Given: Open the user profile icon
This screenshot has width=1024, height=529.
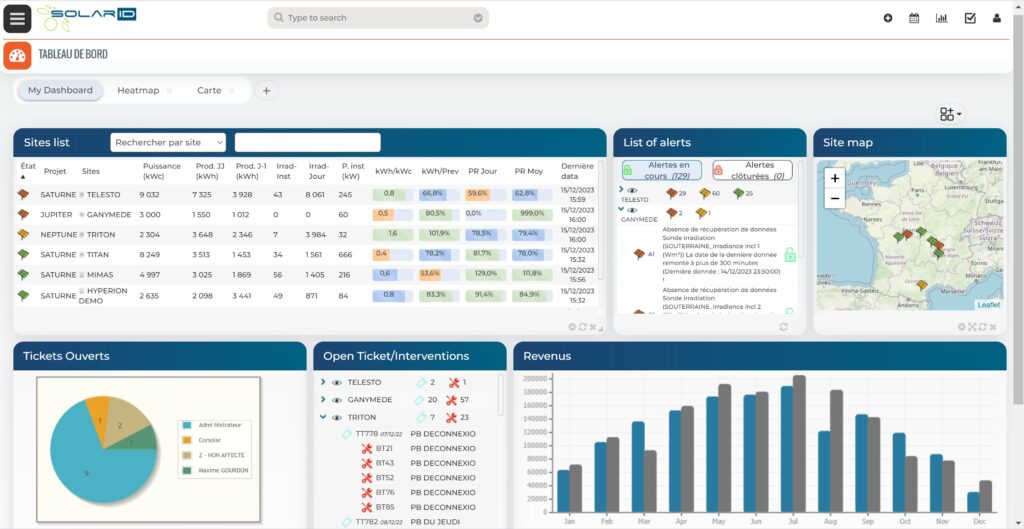Looking at the screenshot, I should [997, 18].
